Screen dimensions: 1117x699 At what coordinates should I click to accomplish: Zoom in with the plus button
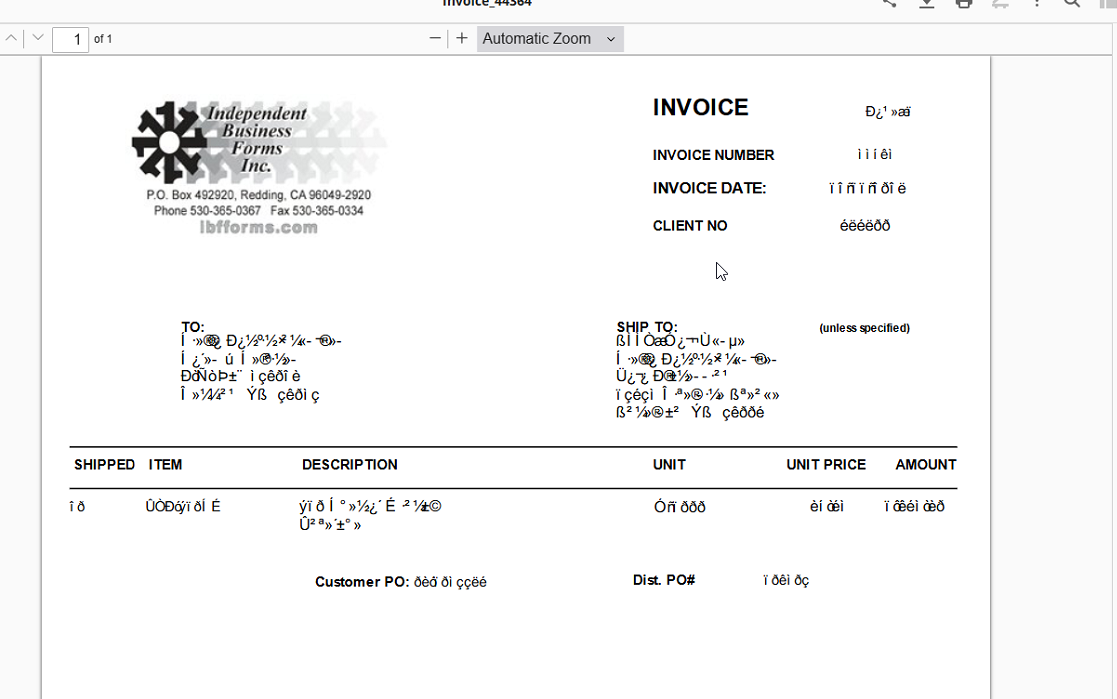(x=462, y=38)
